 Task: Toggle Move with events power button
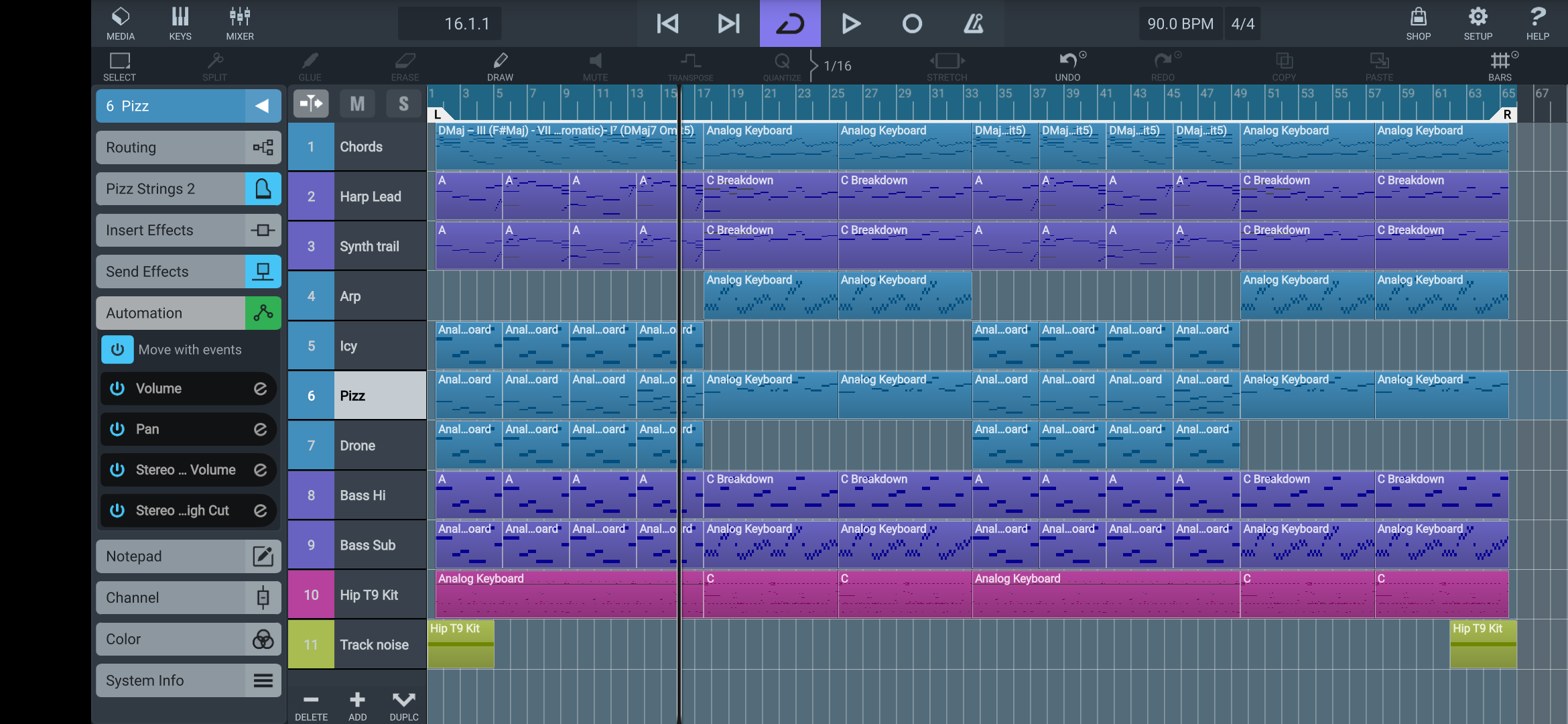tap(117, 349)
